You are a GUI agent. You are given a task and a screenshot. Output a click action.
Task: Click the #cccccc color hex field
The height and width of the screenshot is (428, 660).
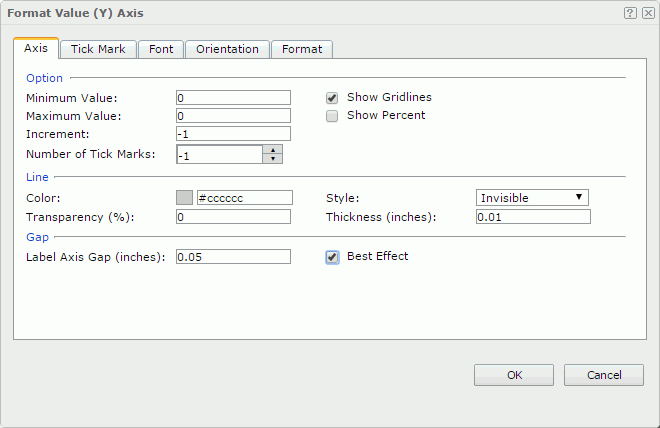click(x=245, y=197)
